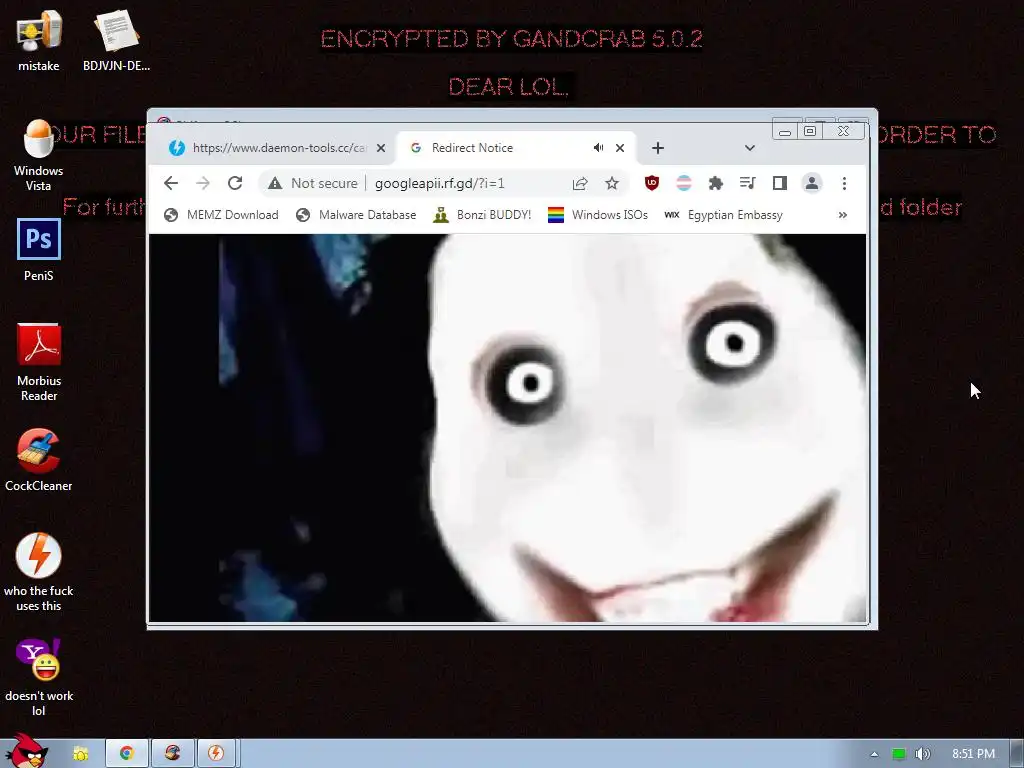
Task: Show more bookmarks with the double chevron
Action: click(x=843, y=215)
